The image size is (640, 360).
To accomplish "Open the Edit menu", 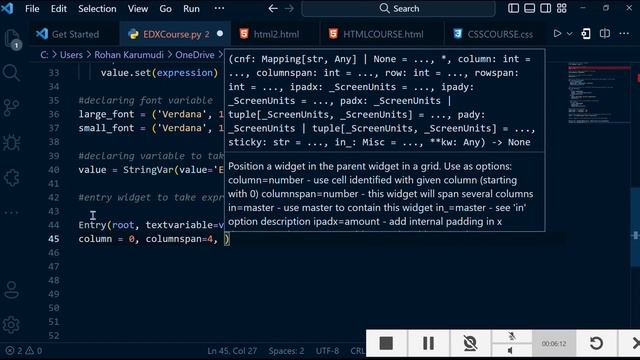I will (x=59, y=9).
